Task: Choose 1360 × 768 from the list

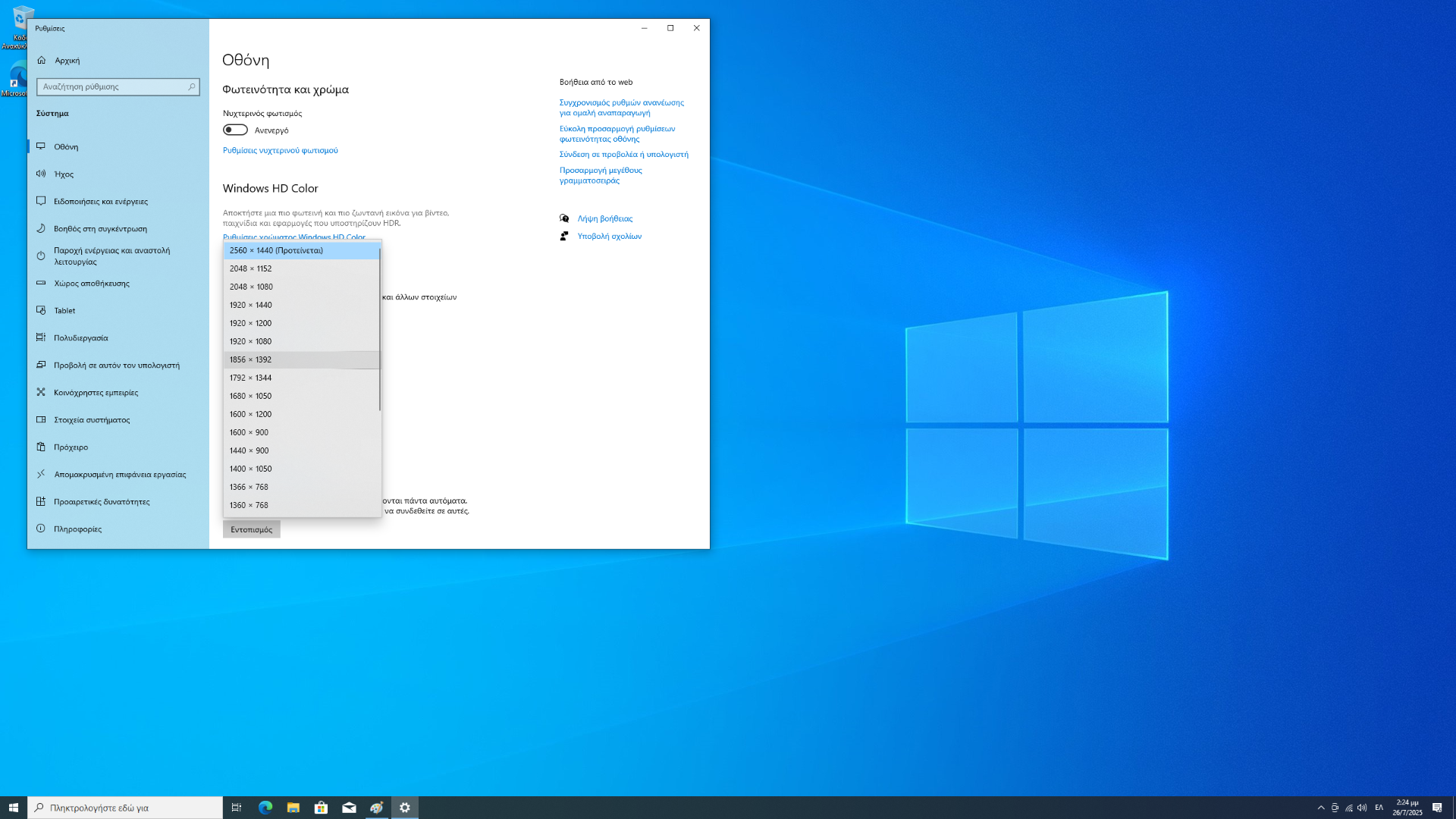Action: click(x=301, y=506)
